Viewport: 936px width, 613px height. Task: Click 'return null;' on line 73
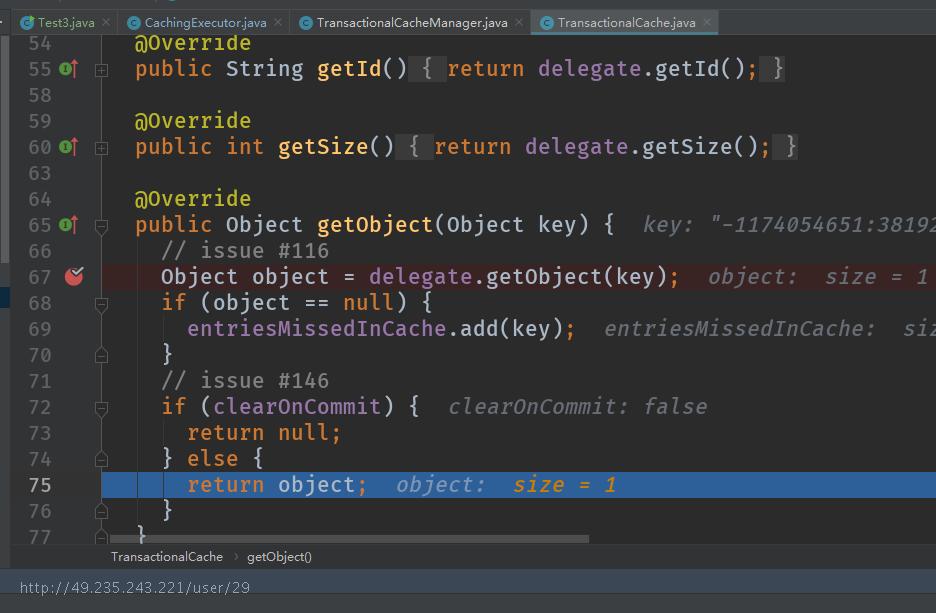point(264,433)
